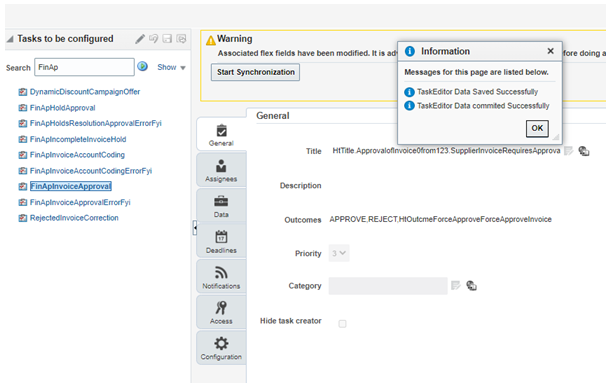Run the search with green arrow icon

click(x=143, y=67)
